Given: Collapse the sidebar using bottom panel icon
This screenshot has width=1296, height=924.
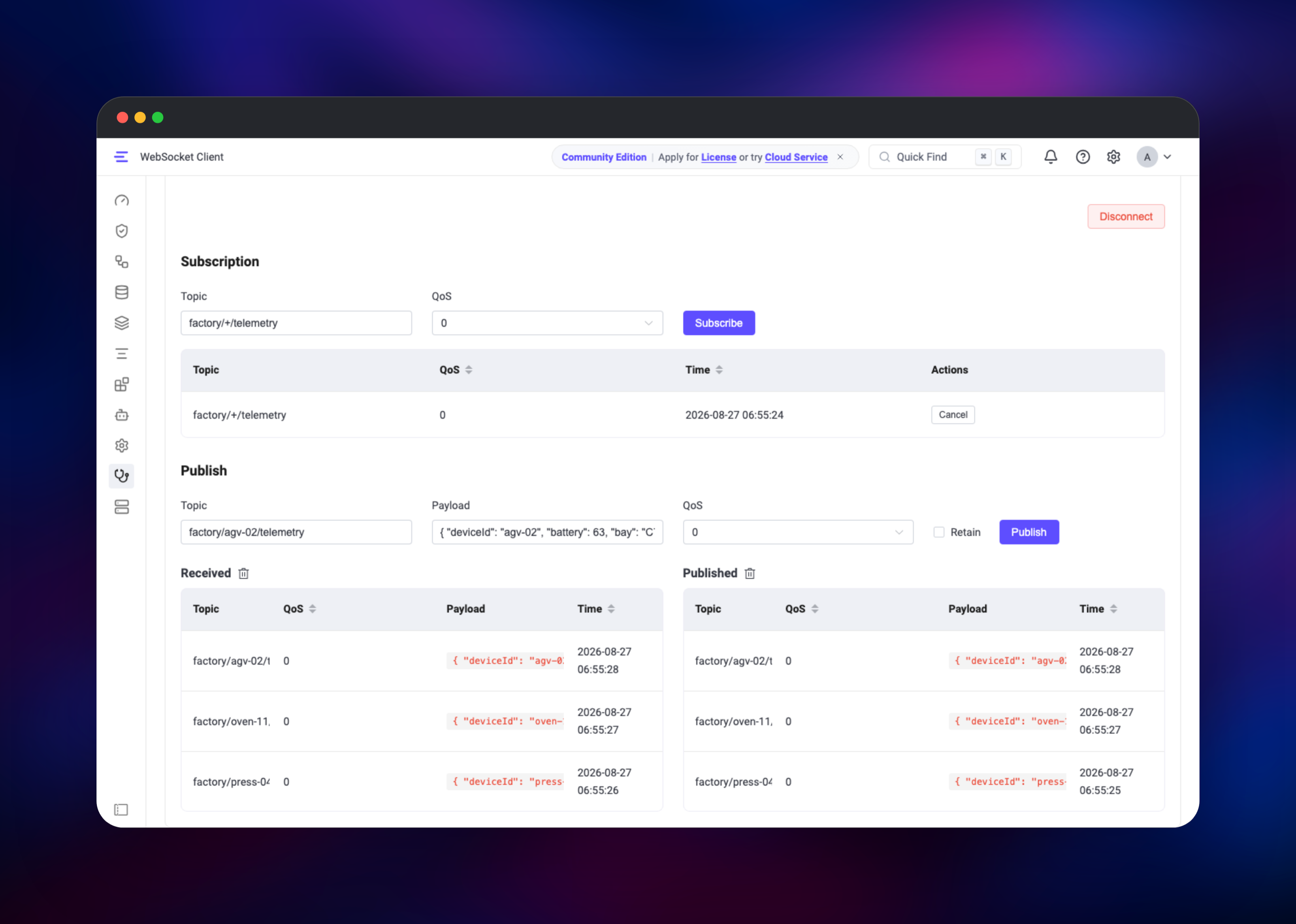Looking at the screenshot, I should (121, 810).
